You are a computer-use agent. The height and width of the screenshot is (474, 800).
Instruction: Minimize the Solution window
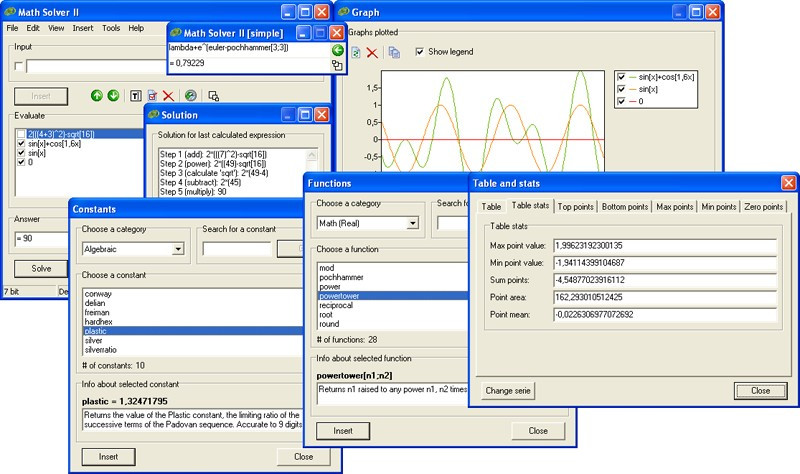[x=288, y=115]
